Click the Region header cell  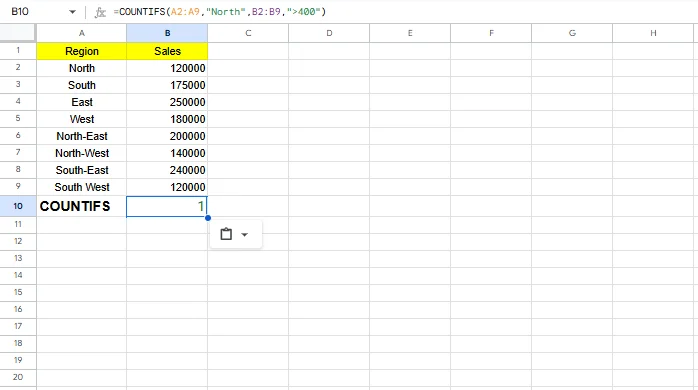coord(81,51)
